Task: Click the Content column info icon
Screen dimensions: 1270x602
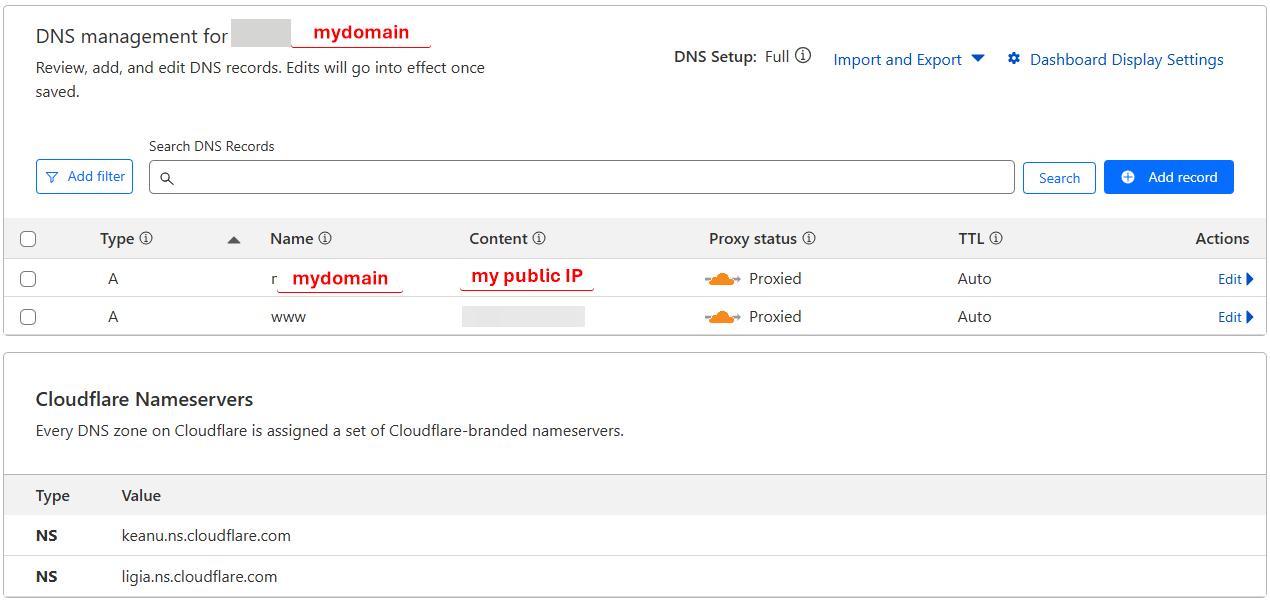Action: coord(539,239)
